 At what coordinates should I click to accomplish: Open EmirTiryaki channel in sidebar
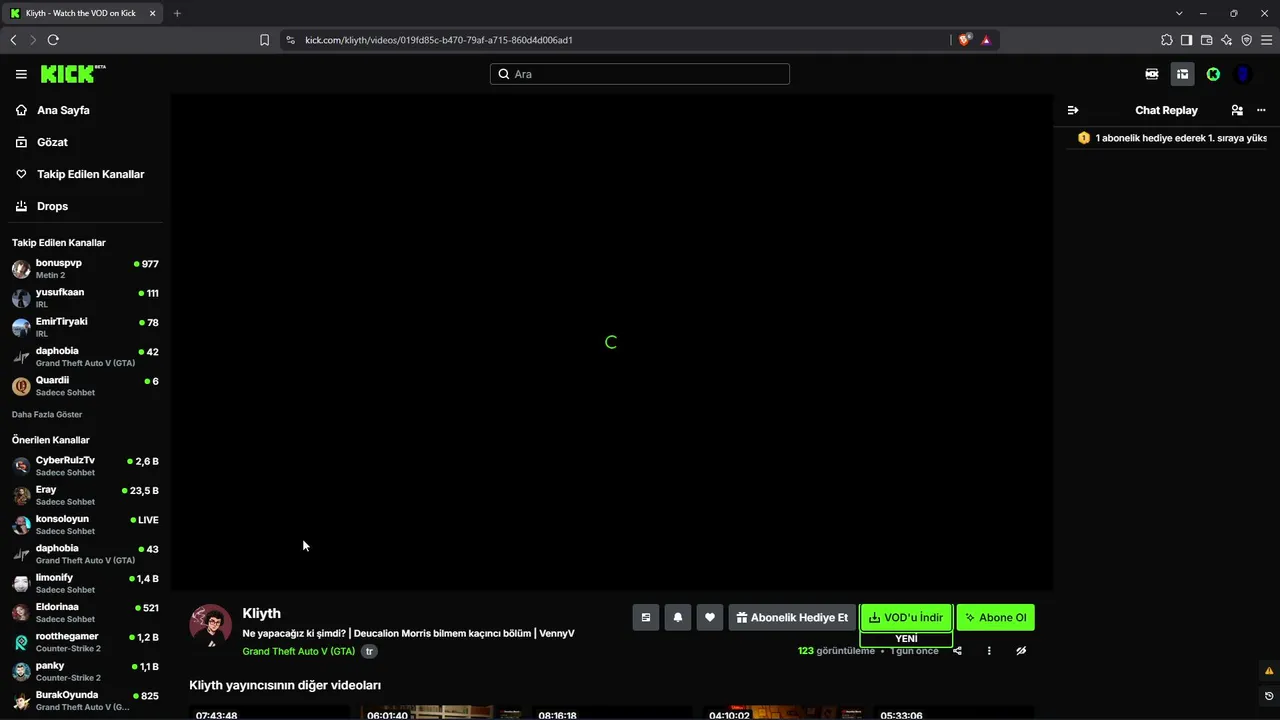pos(85,327)
